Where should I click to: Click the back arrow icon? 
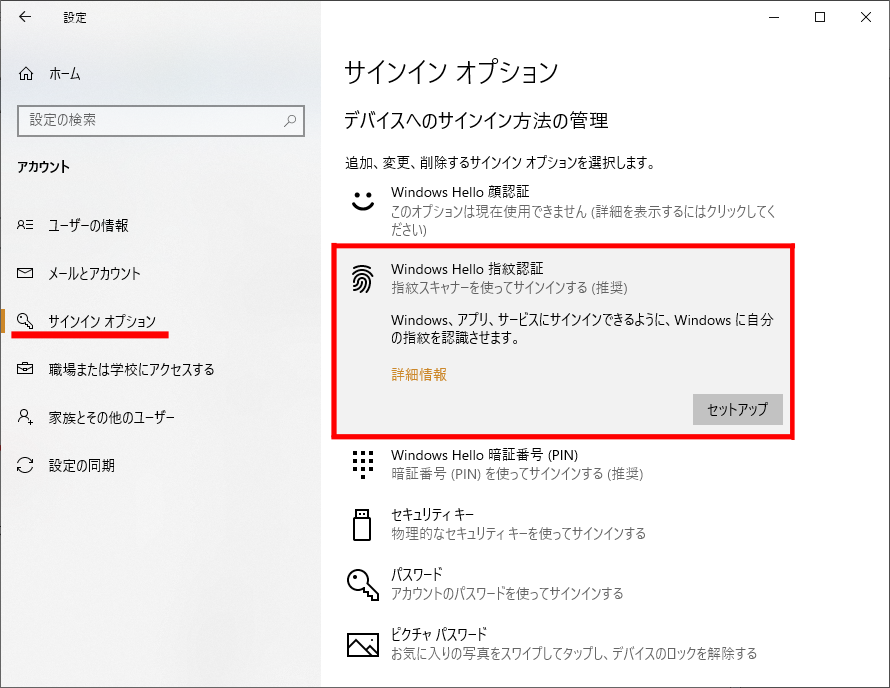(x=25, y=17)
